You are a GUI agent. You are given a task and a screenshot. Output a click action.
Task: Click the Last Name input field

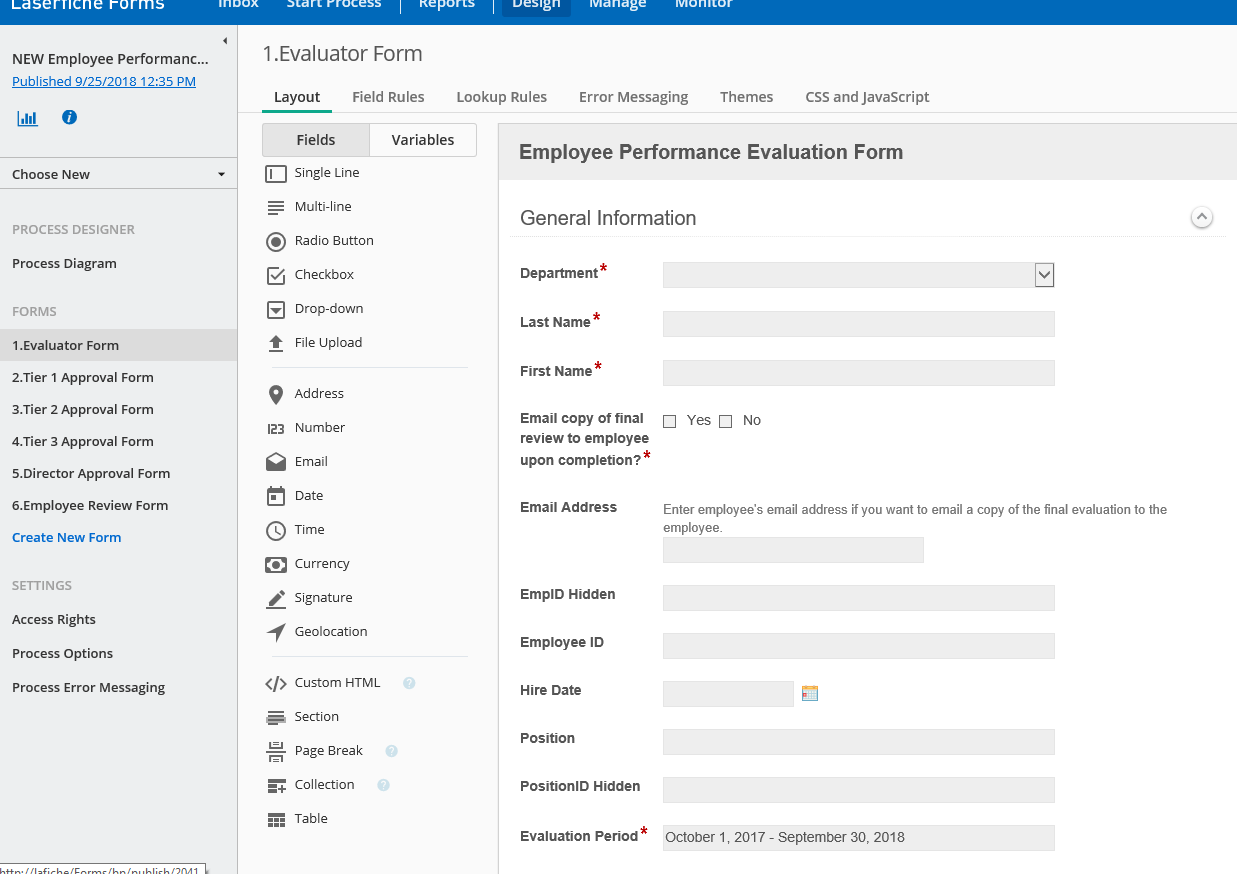[858, 324]
